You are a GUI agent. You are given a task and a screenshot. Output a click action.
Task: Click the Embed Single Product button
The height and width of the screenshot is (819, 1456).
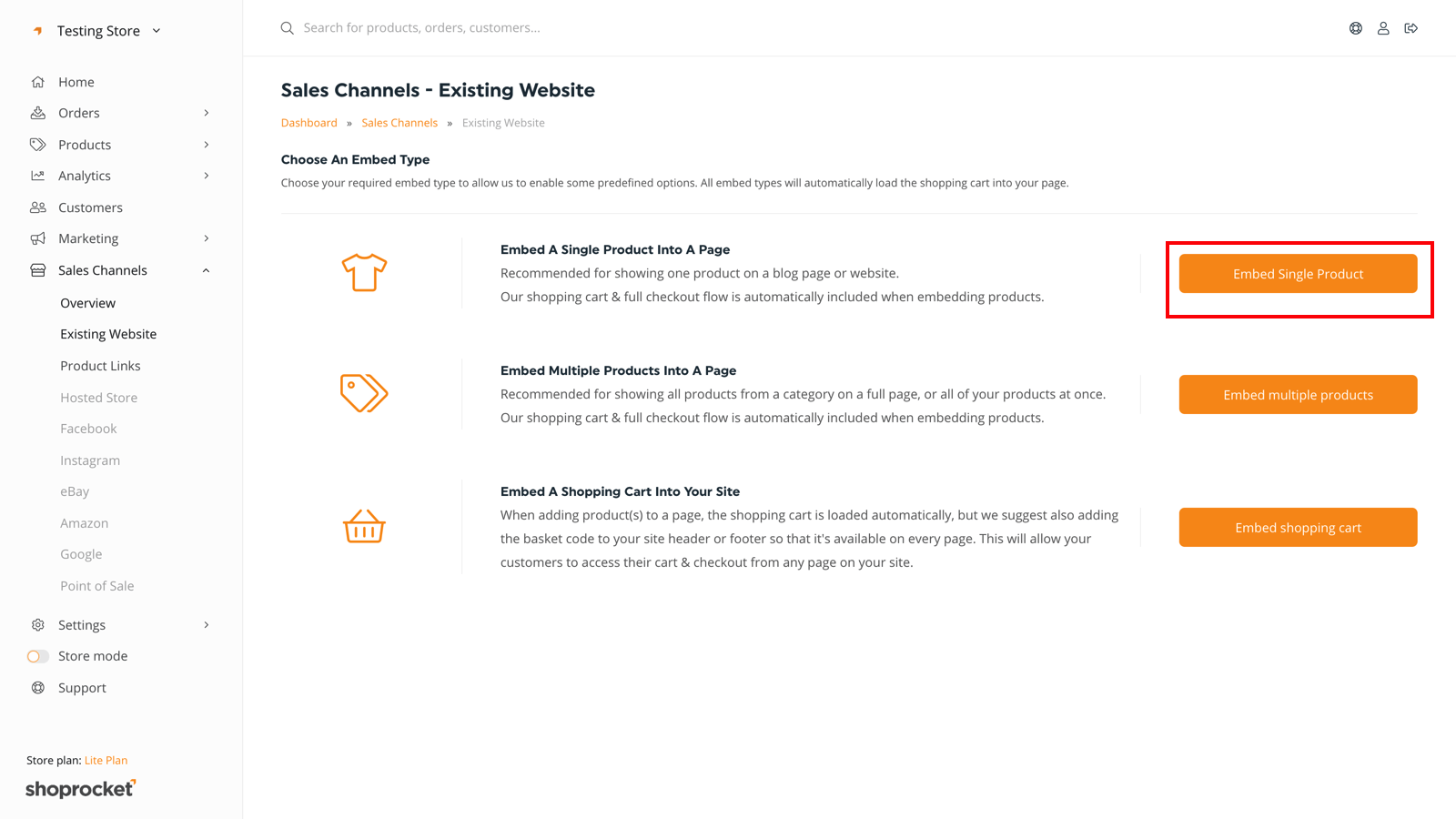pyautogui.click(x=1298, y=273)
